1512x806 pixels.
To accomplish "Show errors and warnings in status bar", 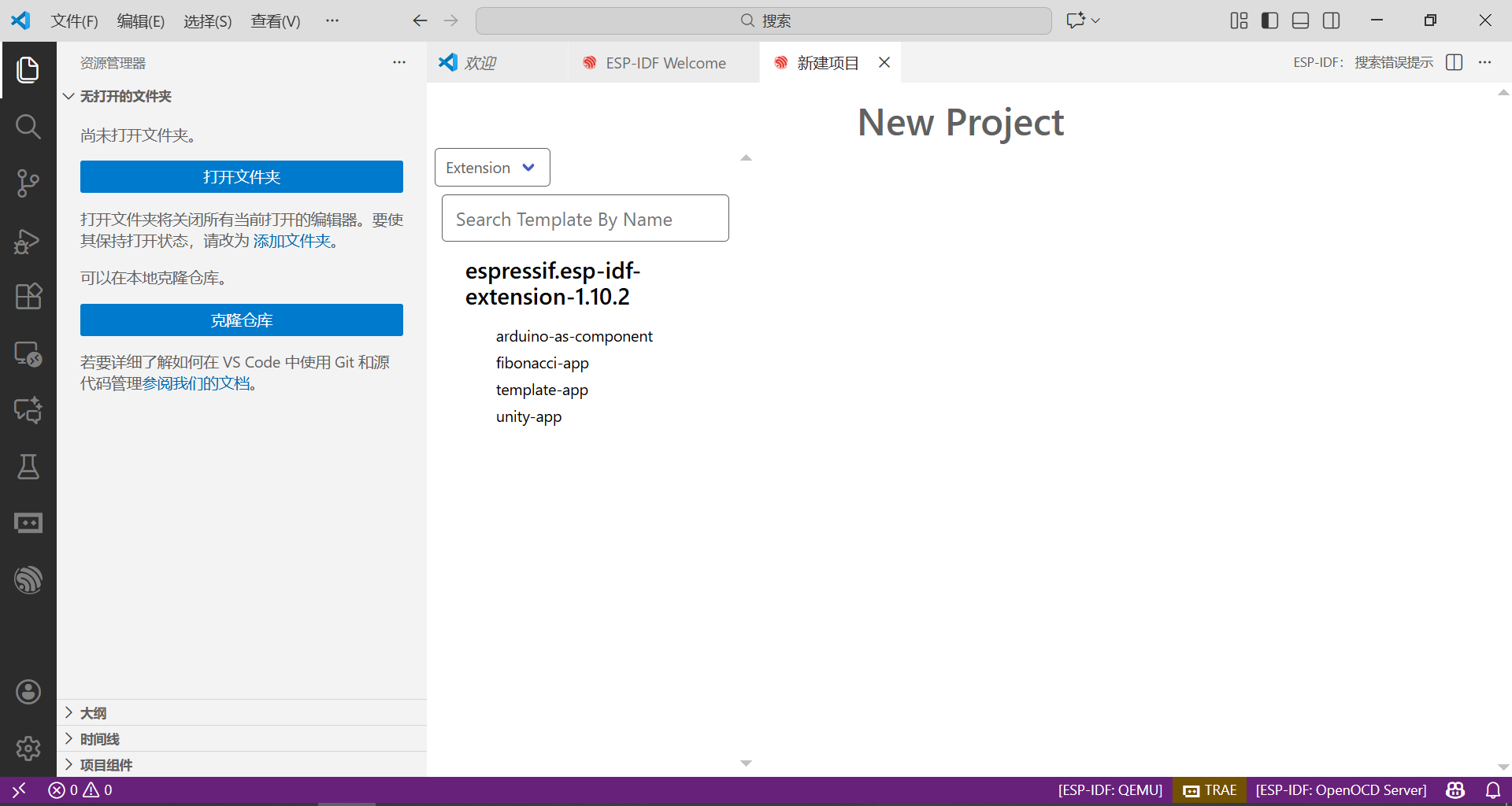I will [80, 789].
